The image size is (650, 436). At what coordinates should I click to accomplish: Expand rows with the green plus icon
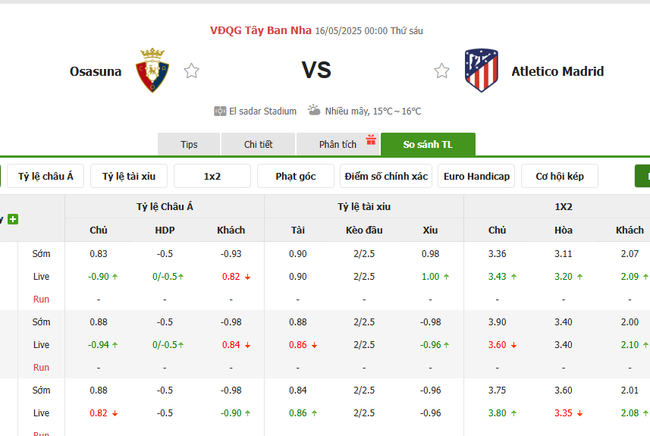pos(13,218)
